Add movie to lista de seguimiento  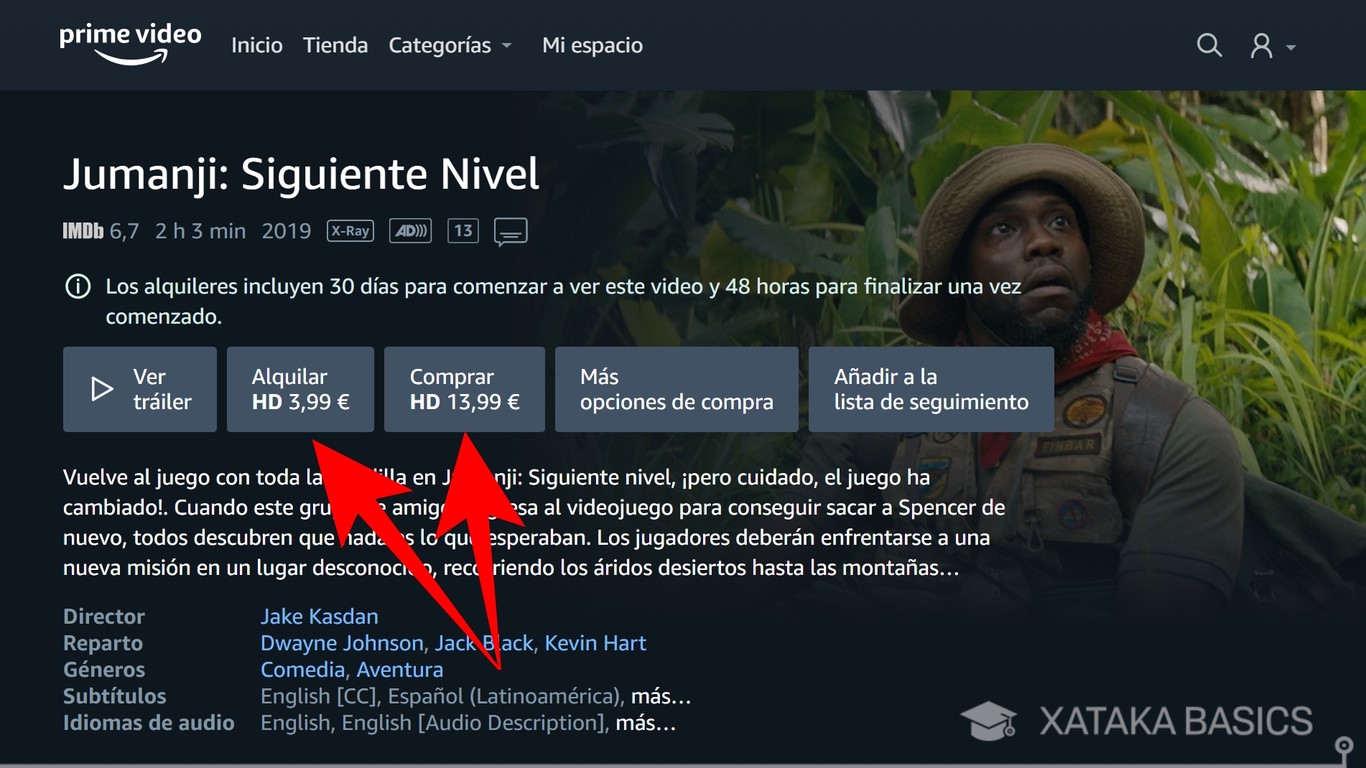pos(931,389)
